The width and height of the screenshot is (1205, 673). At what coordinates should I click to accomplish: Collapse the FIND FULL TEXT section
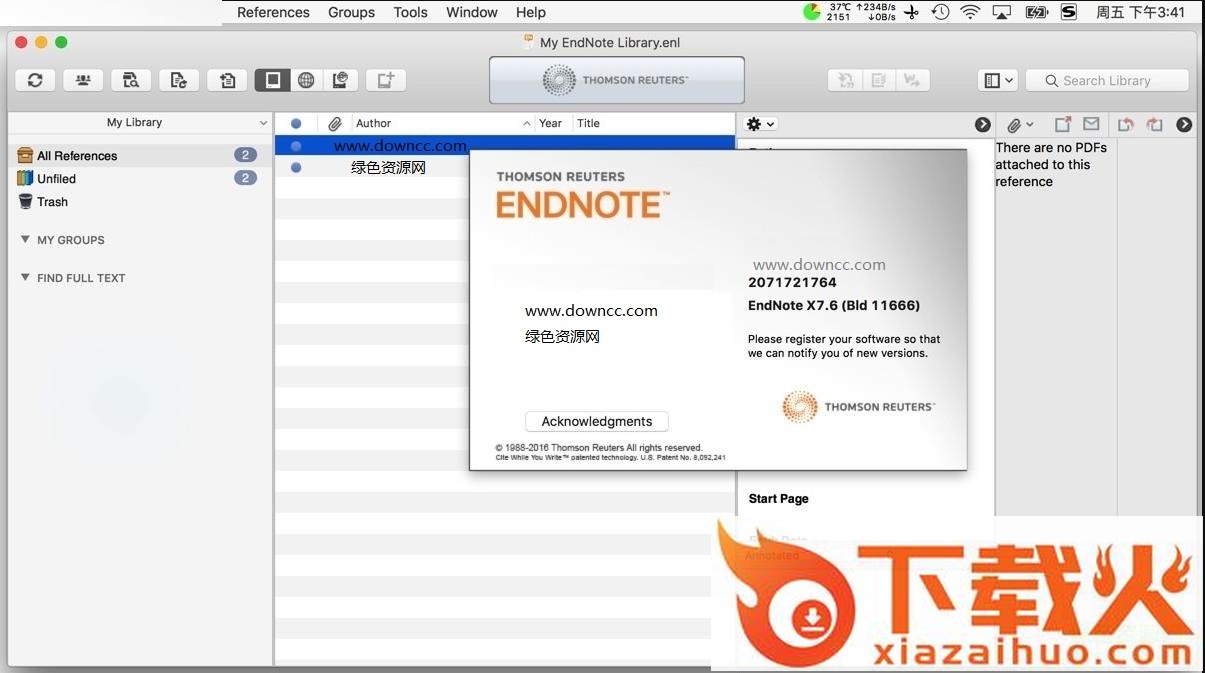tap(25, 277)
